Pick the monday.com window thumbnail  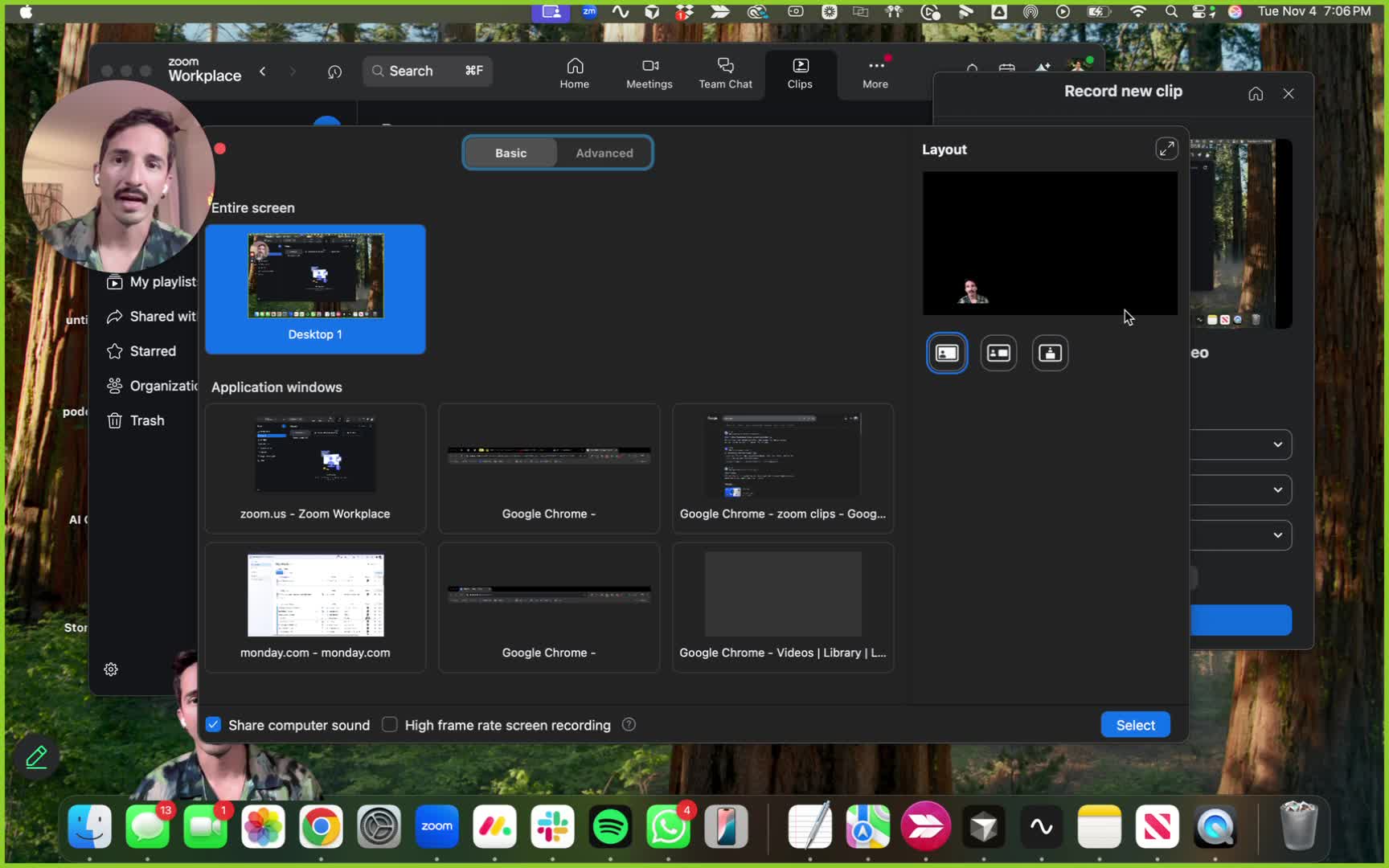click(315, 608)
